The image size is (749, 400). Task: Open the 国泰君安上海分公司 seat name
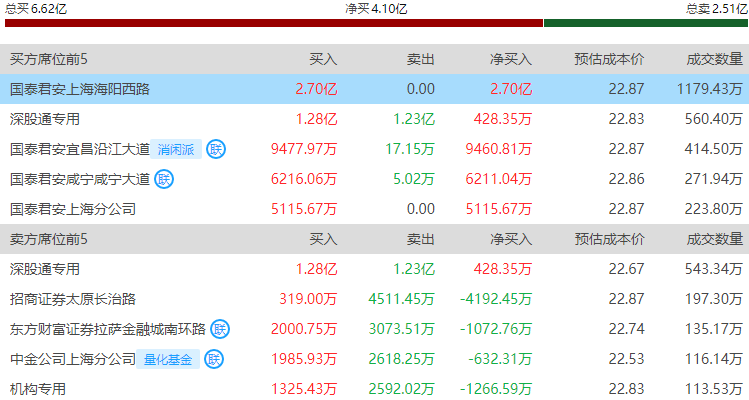(x=73, y=209)
